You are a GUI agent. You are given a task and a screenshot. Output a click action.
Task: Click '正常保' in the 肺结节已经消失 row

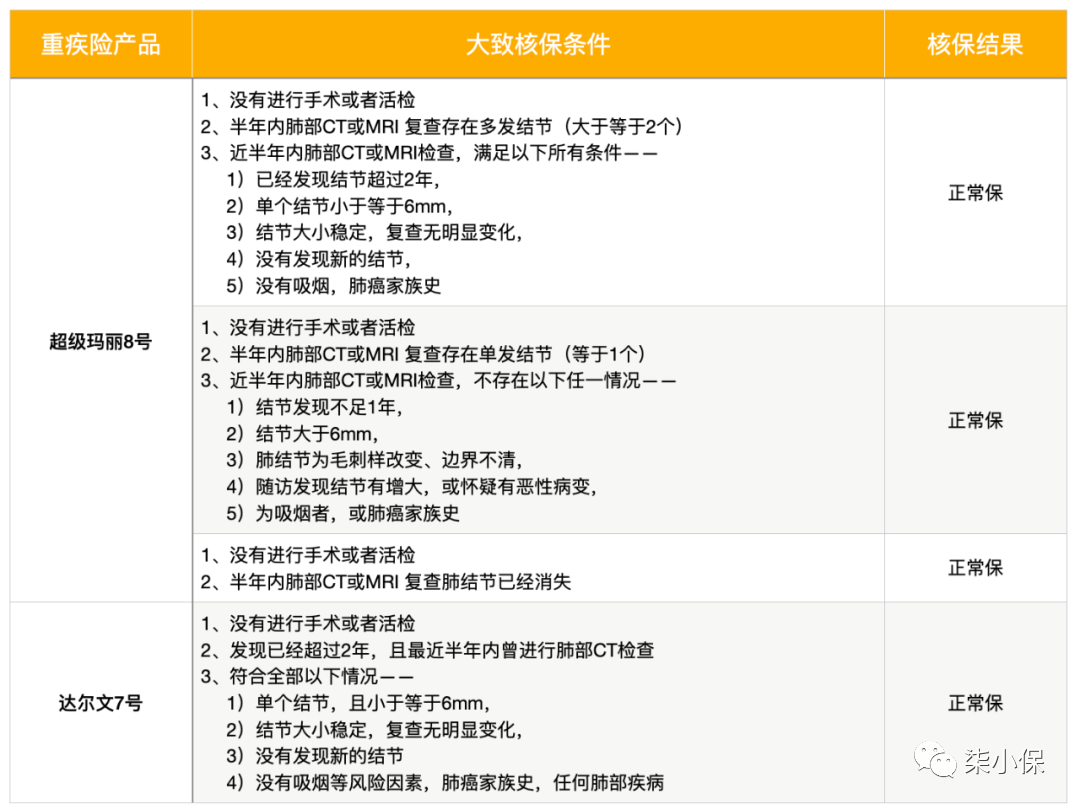[975, 568]
